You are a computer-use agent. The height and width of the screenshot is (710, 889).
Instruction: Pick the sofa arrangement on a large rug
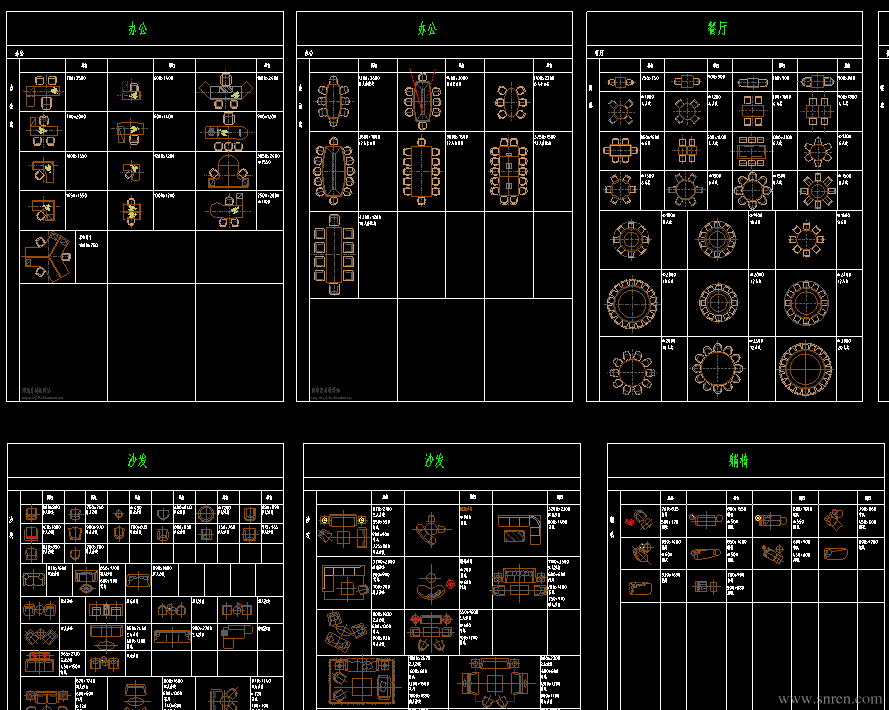(x=361, y=681)
